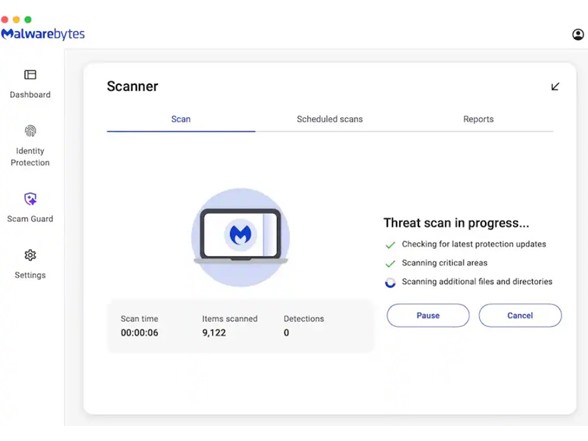Click the Scan time value 00:00:06
Image resolution: width=588 pixels, height=441 pixels.
[x=140, y=333]
